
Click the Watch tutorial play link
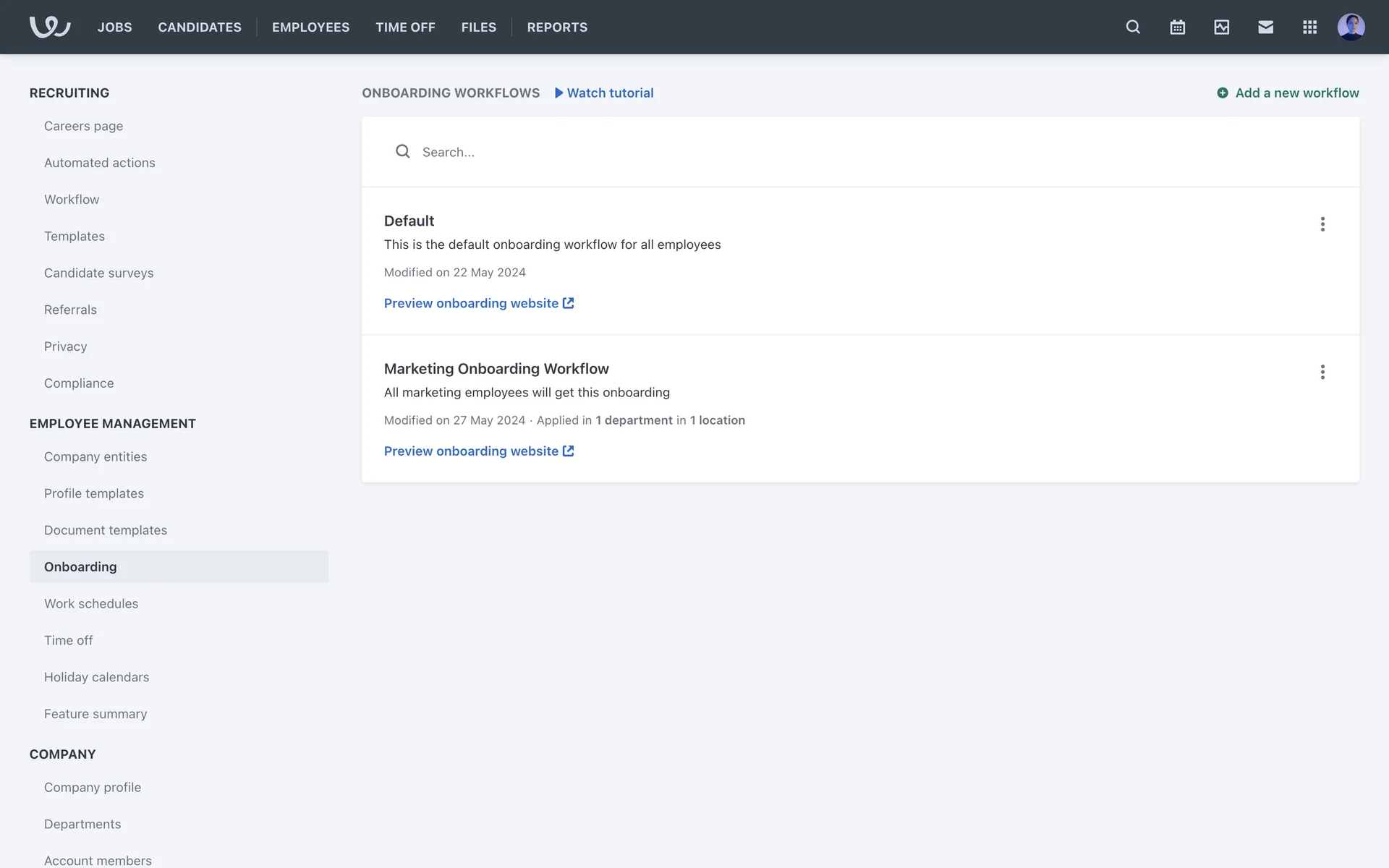coord(604,93)
